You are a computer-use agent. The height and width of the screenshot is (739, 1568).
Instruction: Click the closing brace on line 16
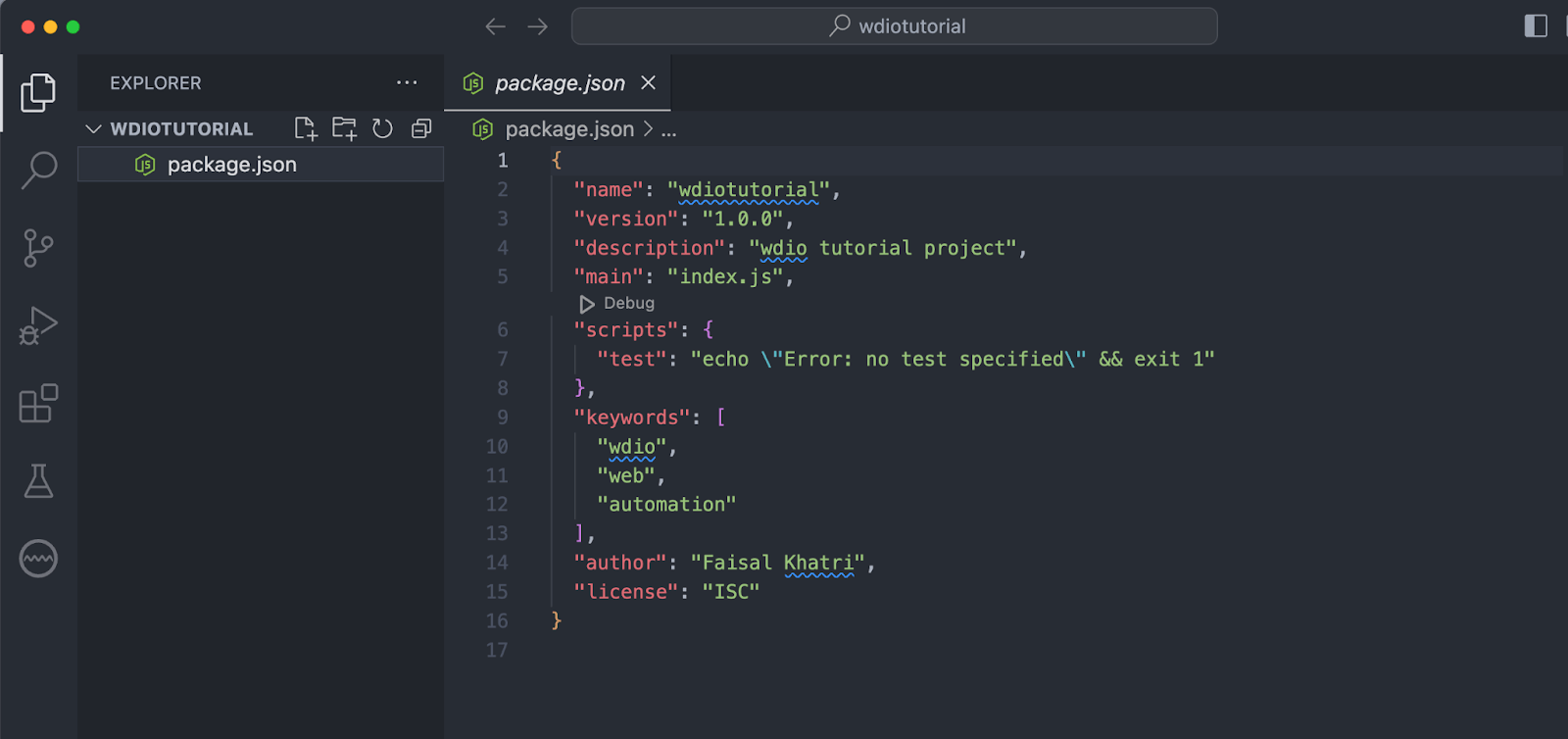556,621
